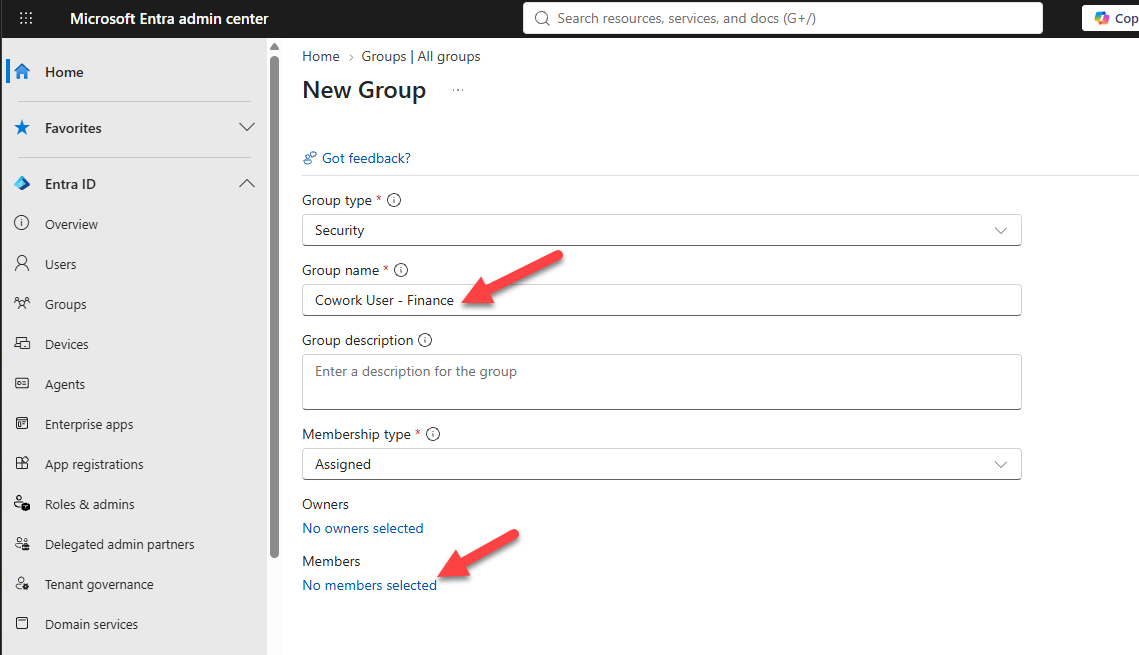Collapse the Entra ID section chevron

tap(247, 183)
